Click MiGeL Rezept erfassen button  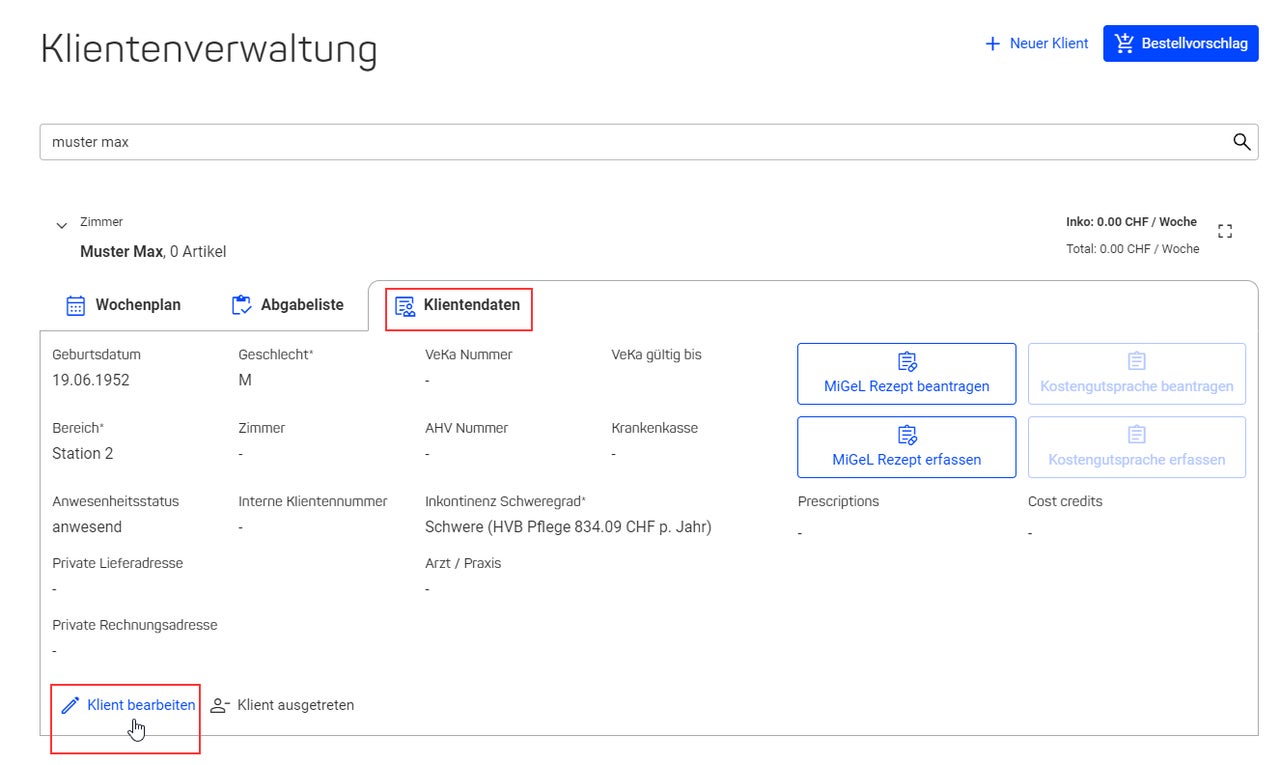tap(906, 448)
